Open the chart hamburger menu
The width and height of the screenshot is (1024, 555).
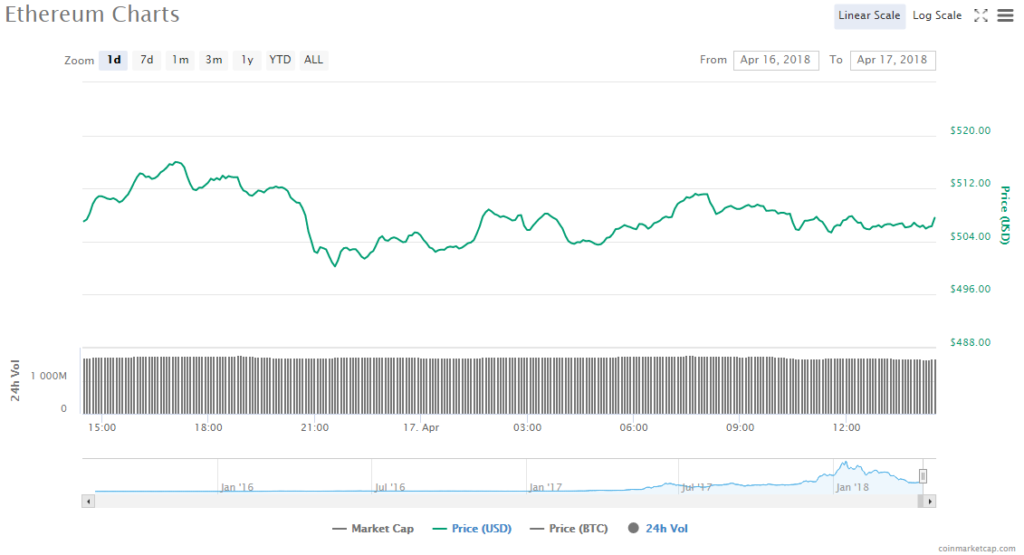tap(1005, 15)
